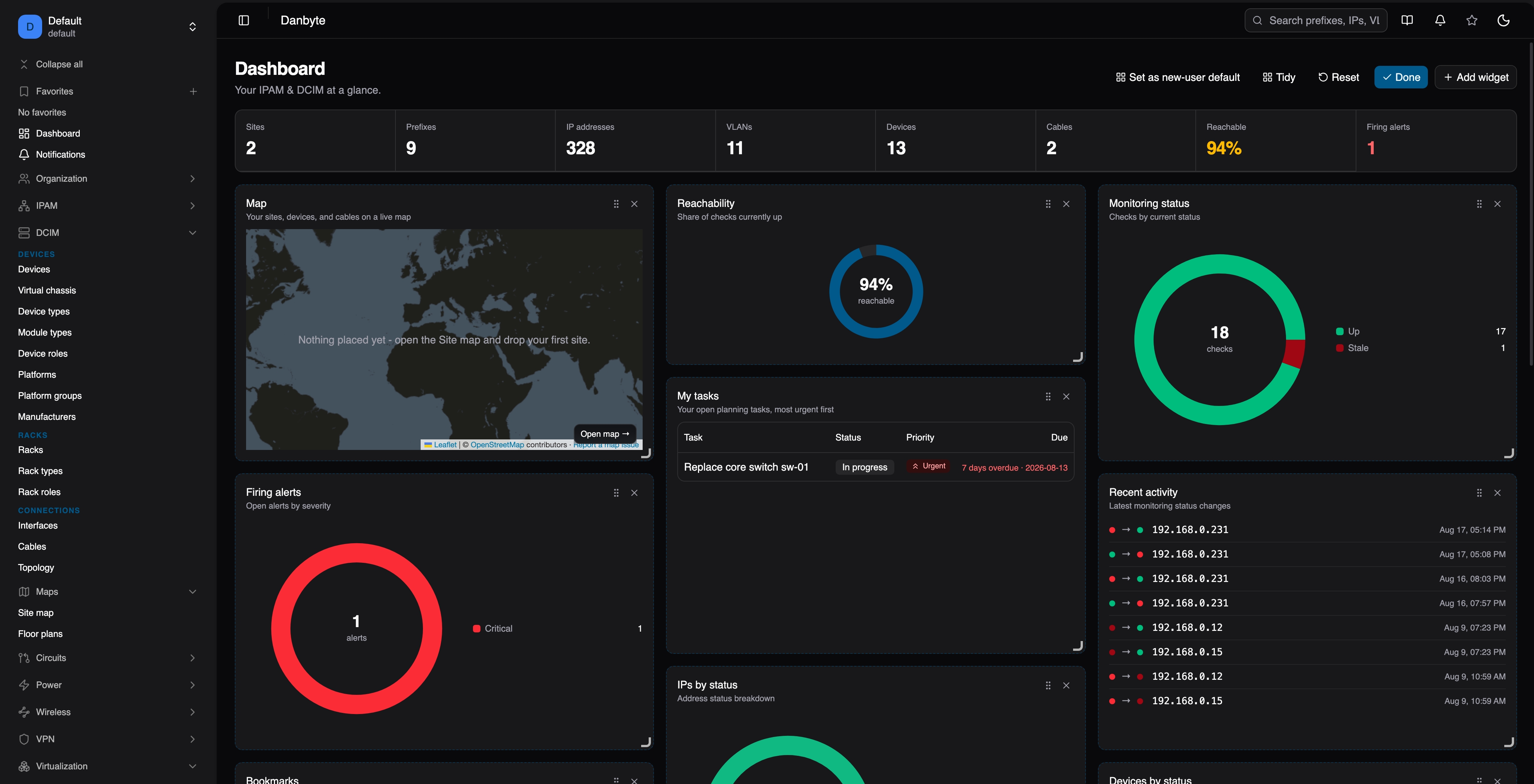Expand the Organization section

tap(108, 179)
